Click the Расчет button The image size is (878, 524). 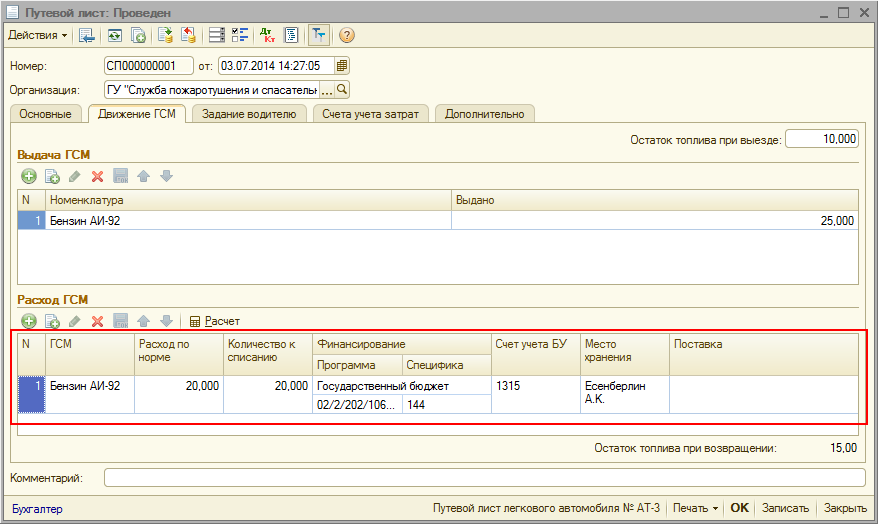pyautogui.click(x=214, y=321)
